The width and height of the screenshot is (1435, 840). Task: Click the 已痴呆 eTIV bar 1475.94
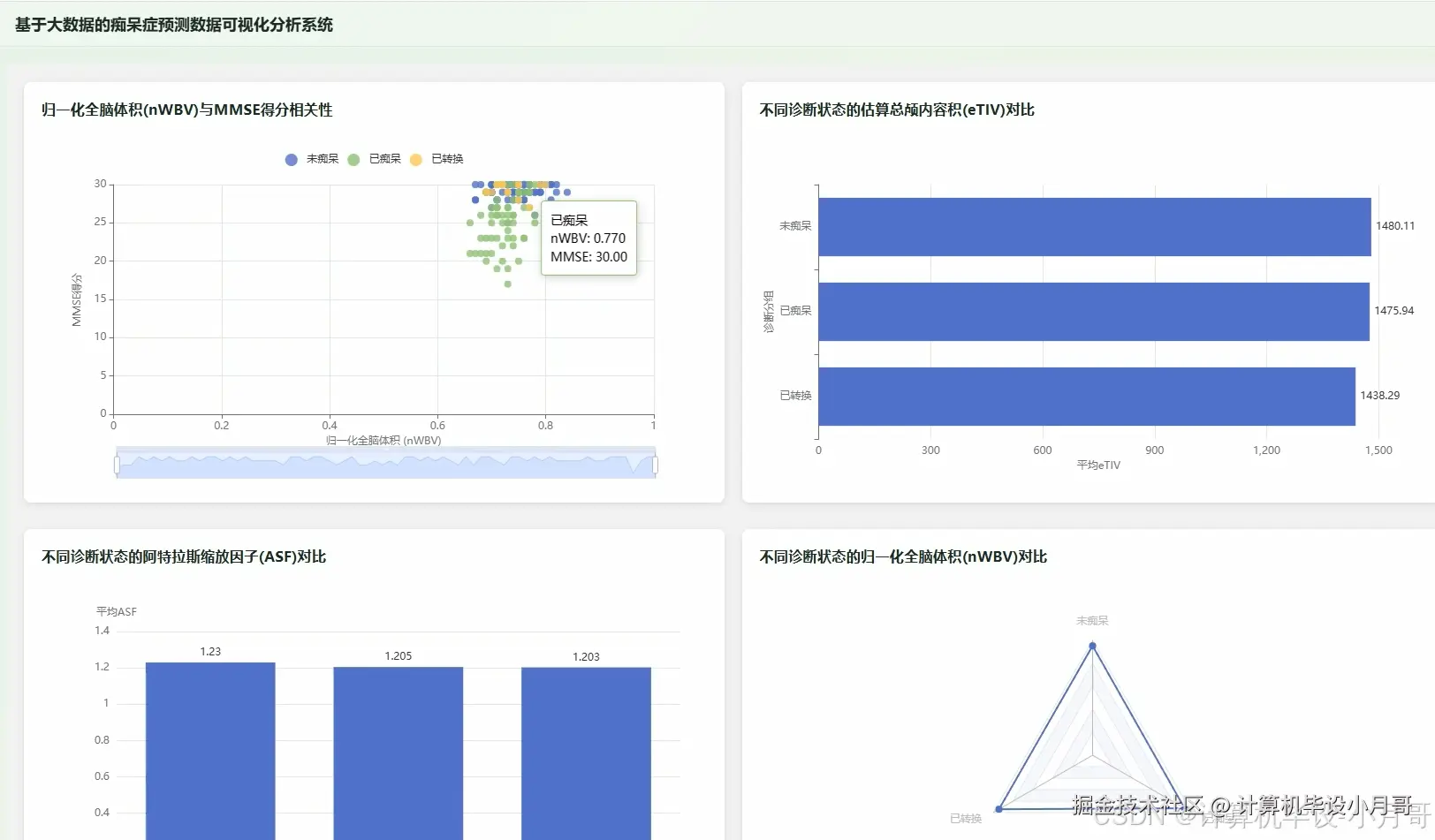(1094, 312)
